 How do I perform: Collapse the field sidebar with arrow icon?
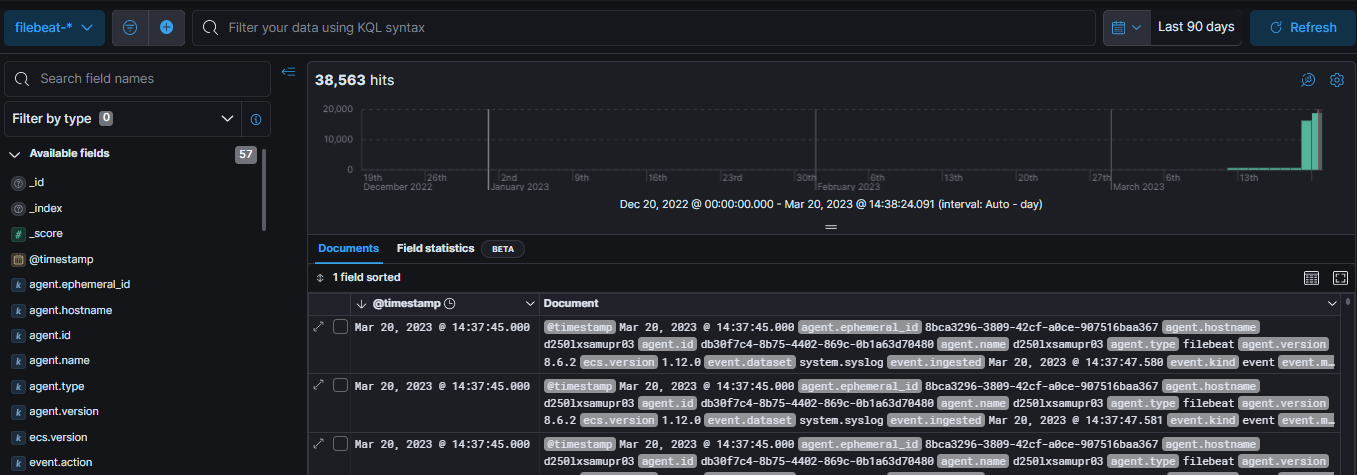pyautogui.click(x=288, y=71)
